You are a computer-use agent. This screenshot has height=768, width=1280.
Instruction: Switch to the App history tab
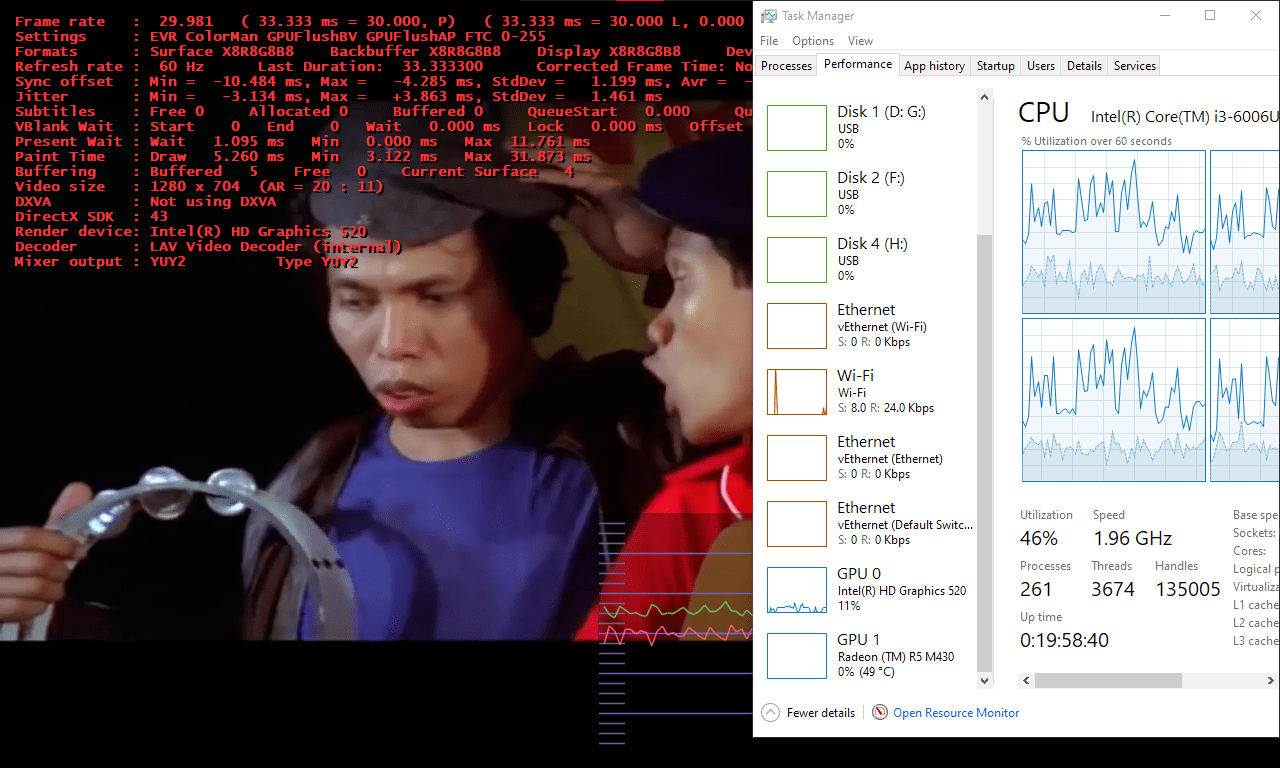pos(934,65)
